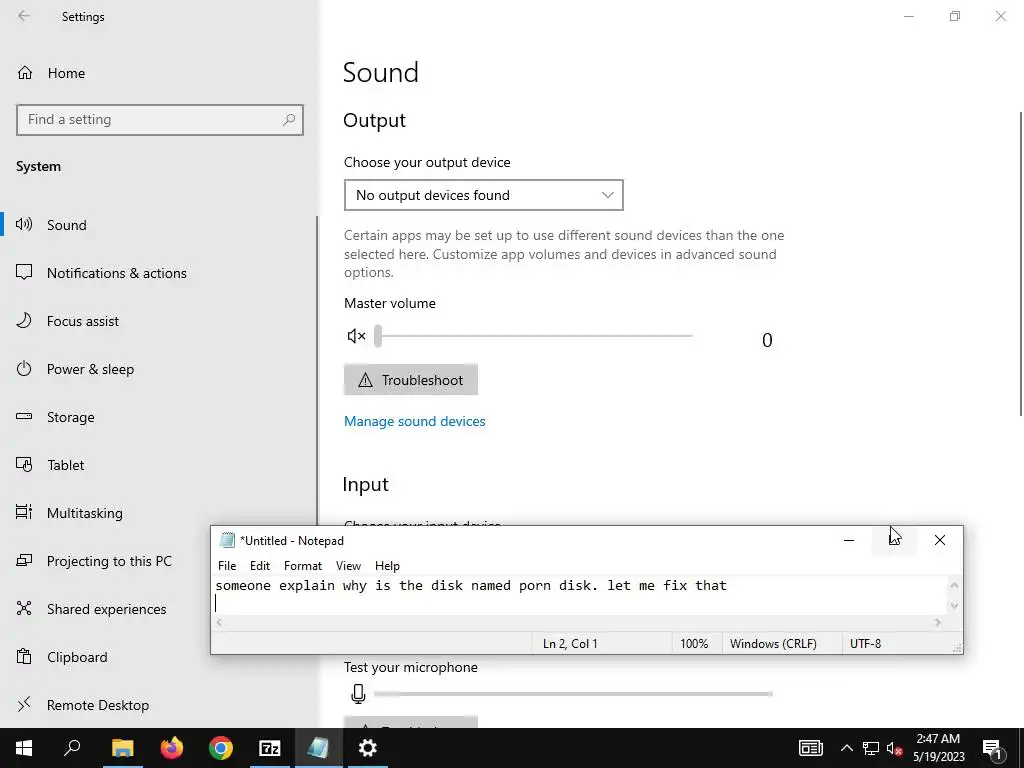Screen dimensions: 1024x768
Task: Click the magnifier in Find a setting
Action: click(x=289, y=120)
